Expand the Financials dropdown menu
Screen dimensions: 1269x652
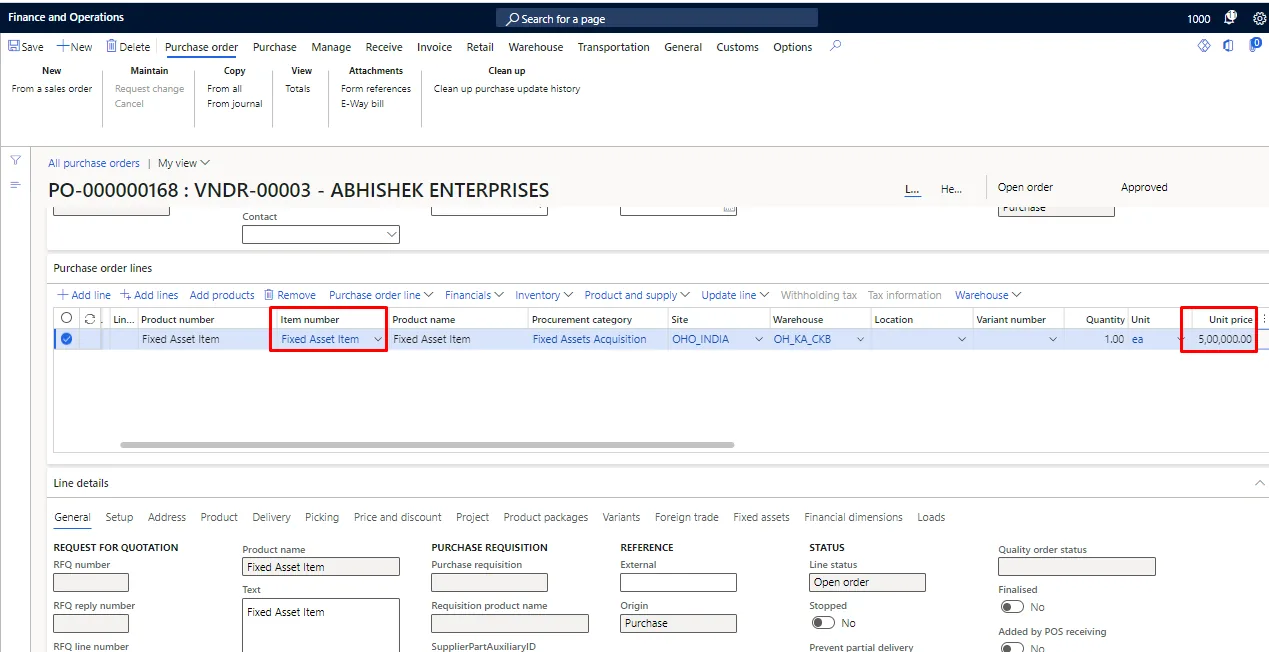coord(474,295)
